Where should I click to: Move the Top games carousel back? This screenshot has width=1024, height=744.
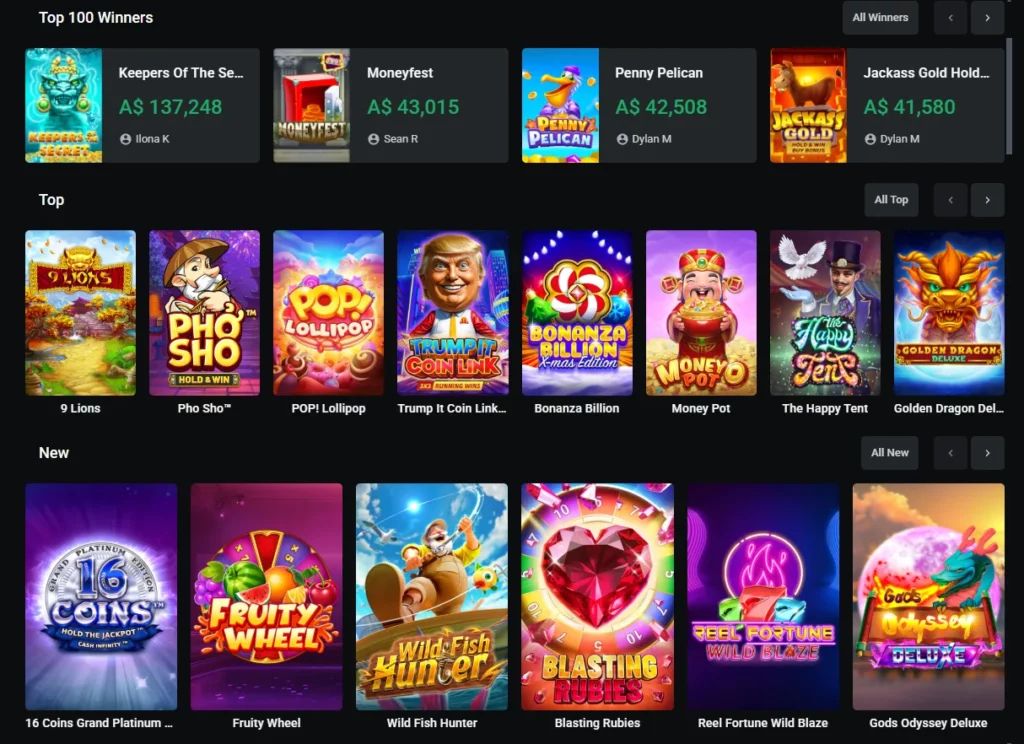click(x=950, y=200)
